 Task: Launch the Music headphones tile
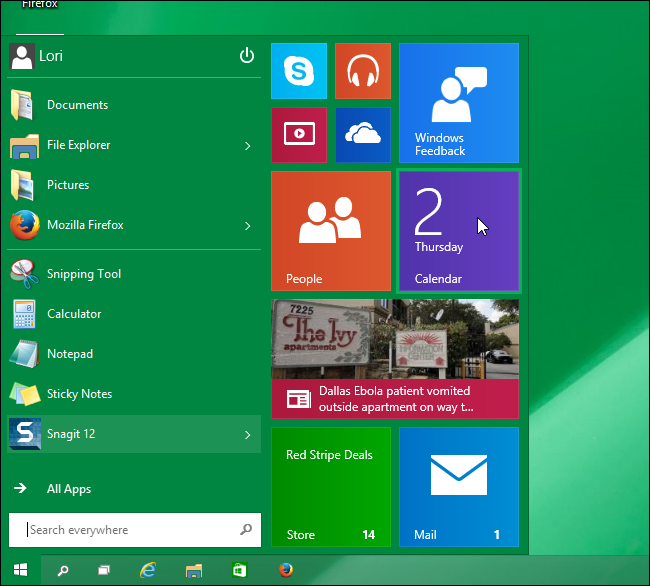tap(362, 71)
